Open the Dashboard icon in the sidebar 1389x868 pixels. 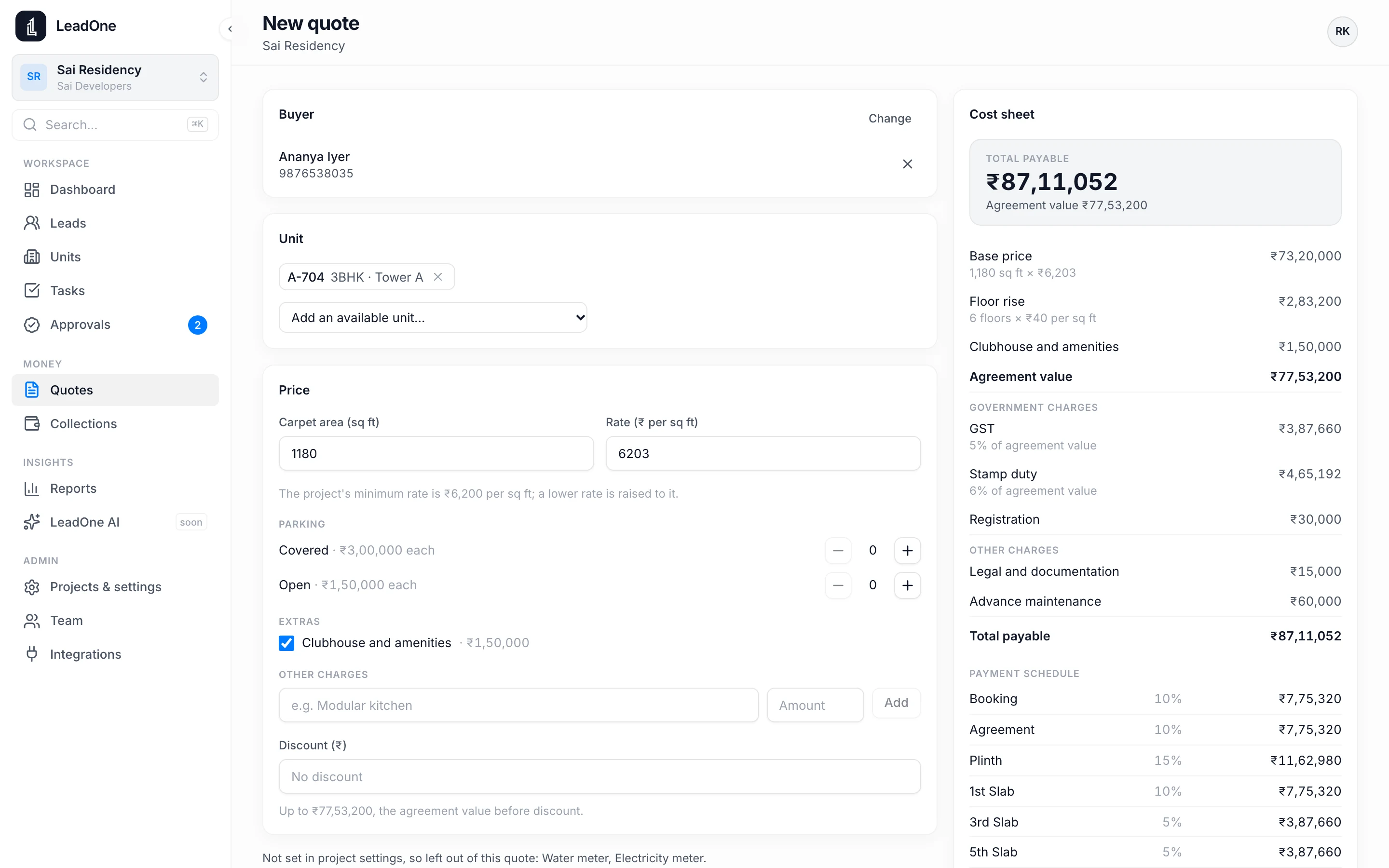[31, 190]
